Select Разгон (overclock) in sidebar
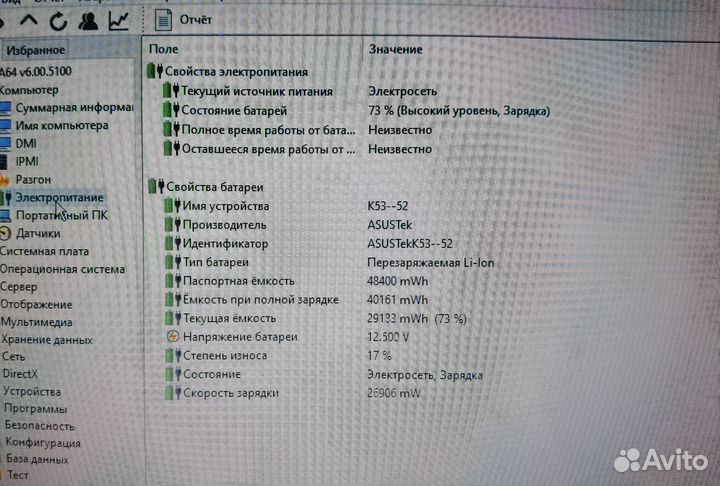720x486 pixels. pyautogui.click(x=33, y=179)
